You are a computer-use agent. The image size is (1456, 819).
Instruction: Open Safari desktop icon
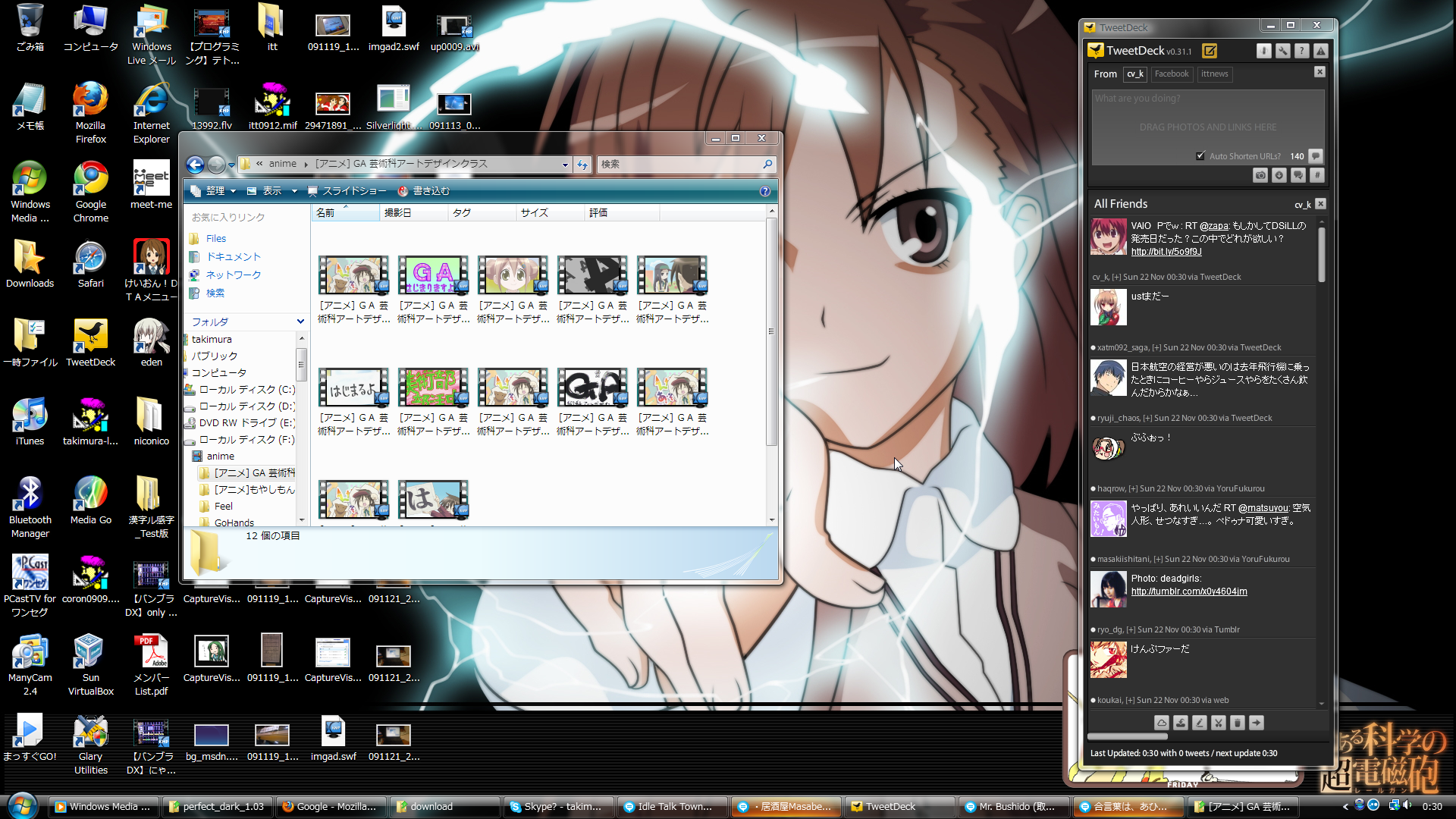[90, 263]
